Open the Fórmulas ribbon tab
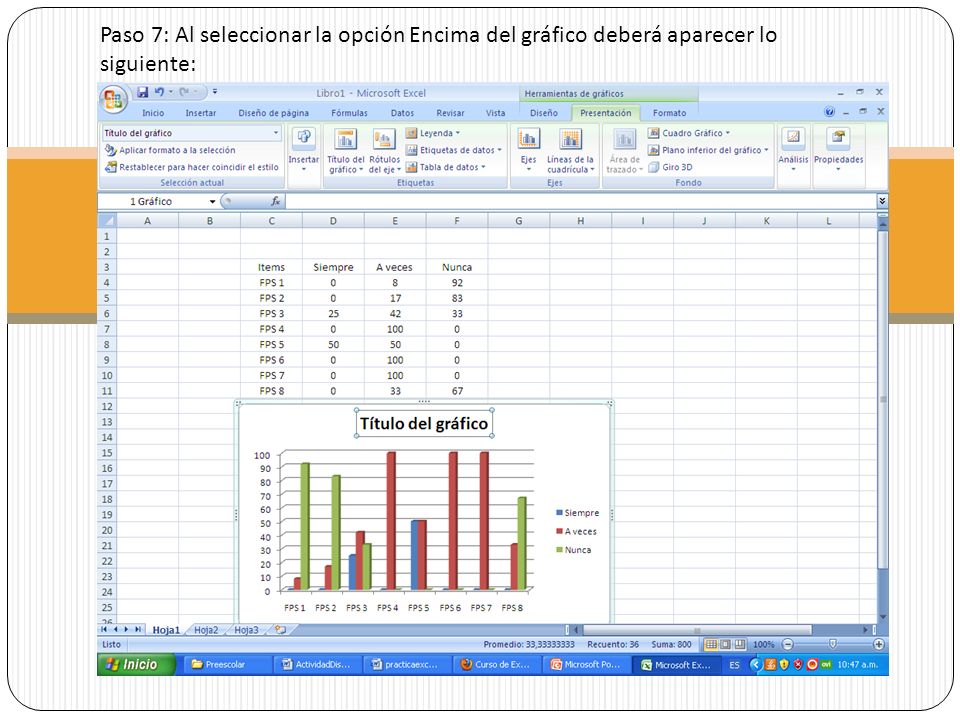Viewport: 960px width, 720px height. tap(350, 113)
